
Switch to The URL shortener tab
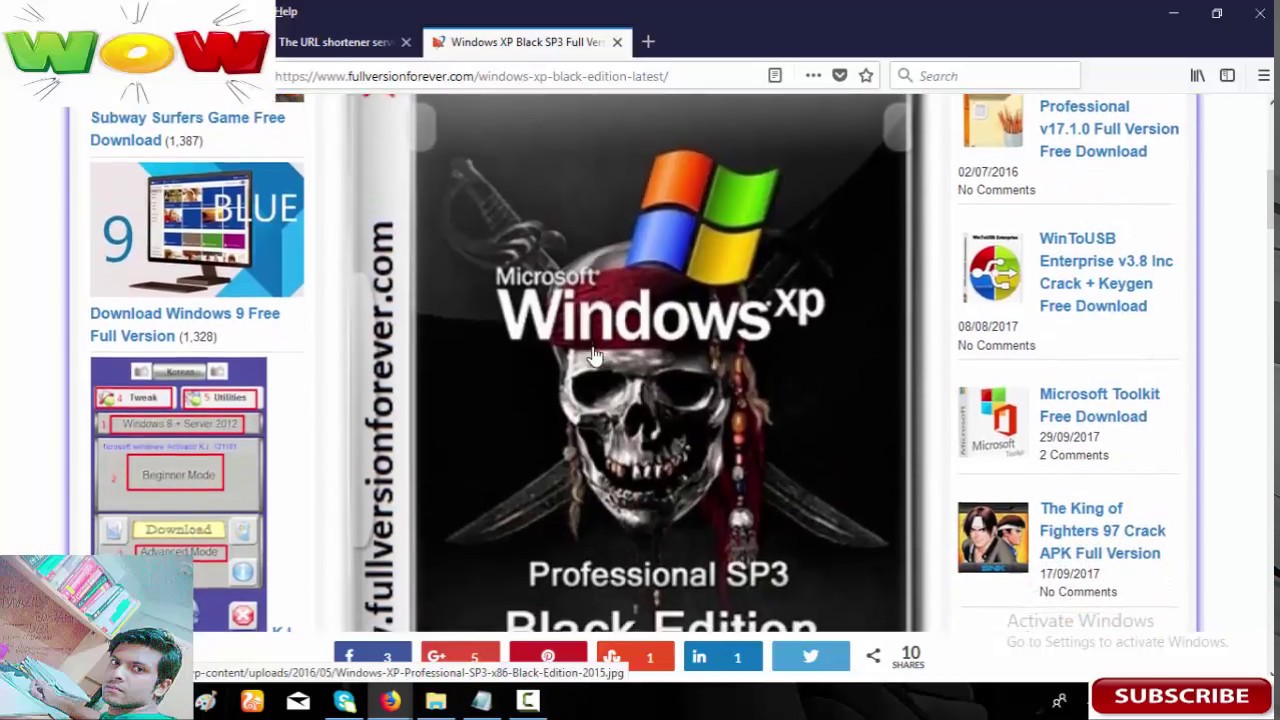(335, 42)
